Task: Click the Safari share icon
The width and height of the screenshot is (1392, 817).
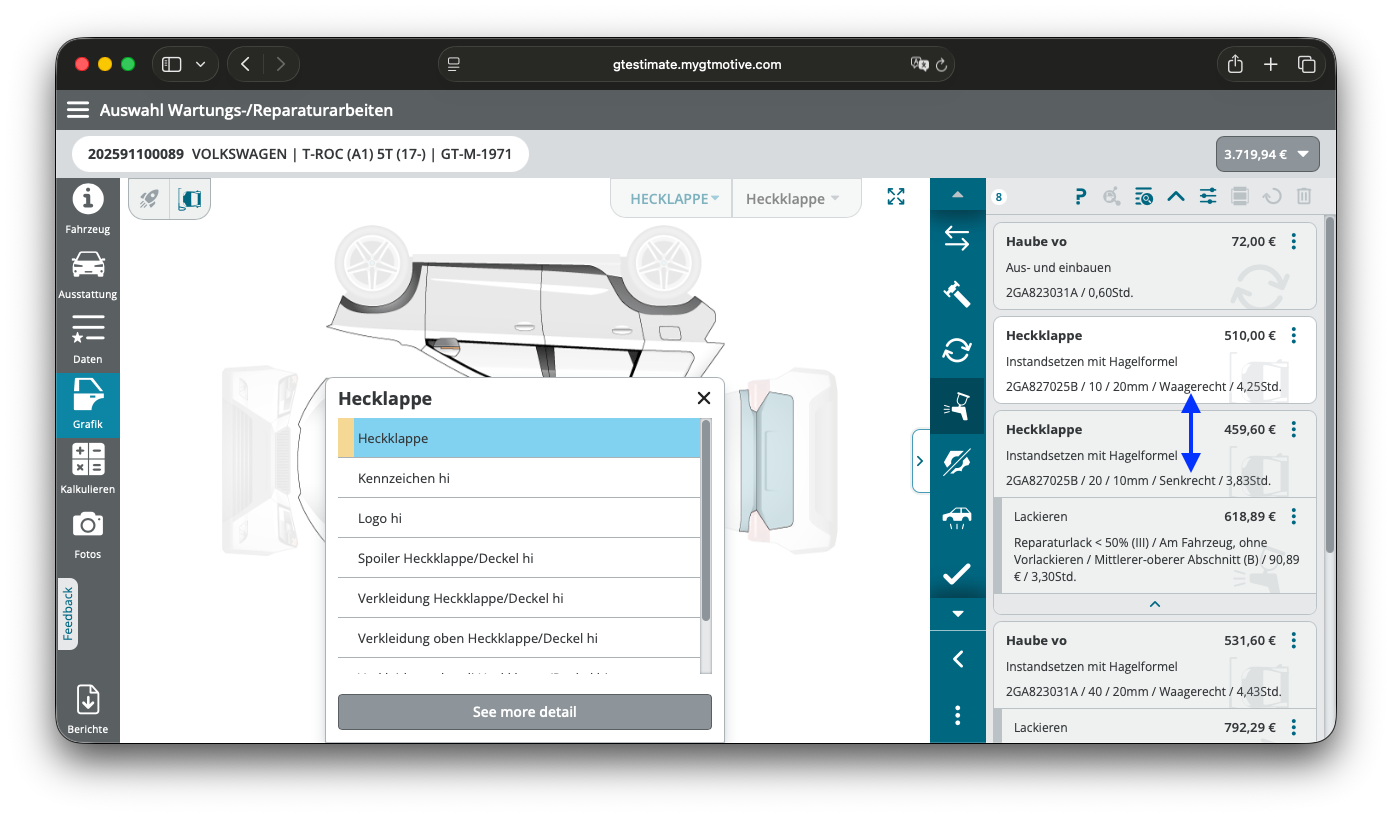Action: click(1235, 64)
